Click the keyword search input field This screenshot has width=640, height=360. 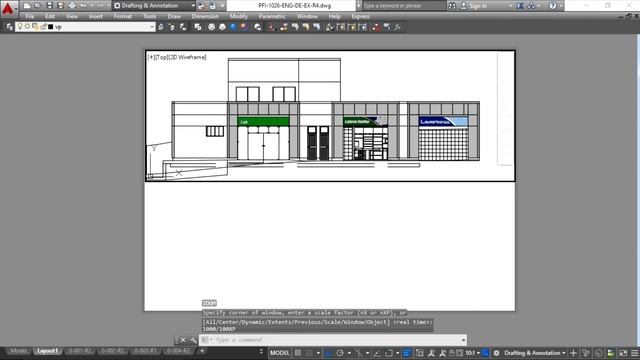point(403,6)
